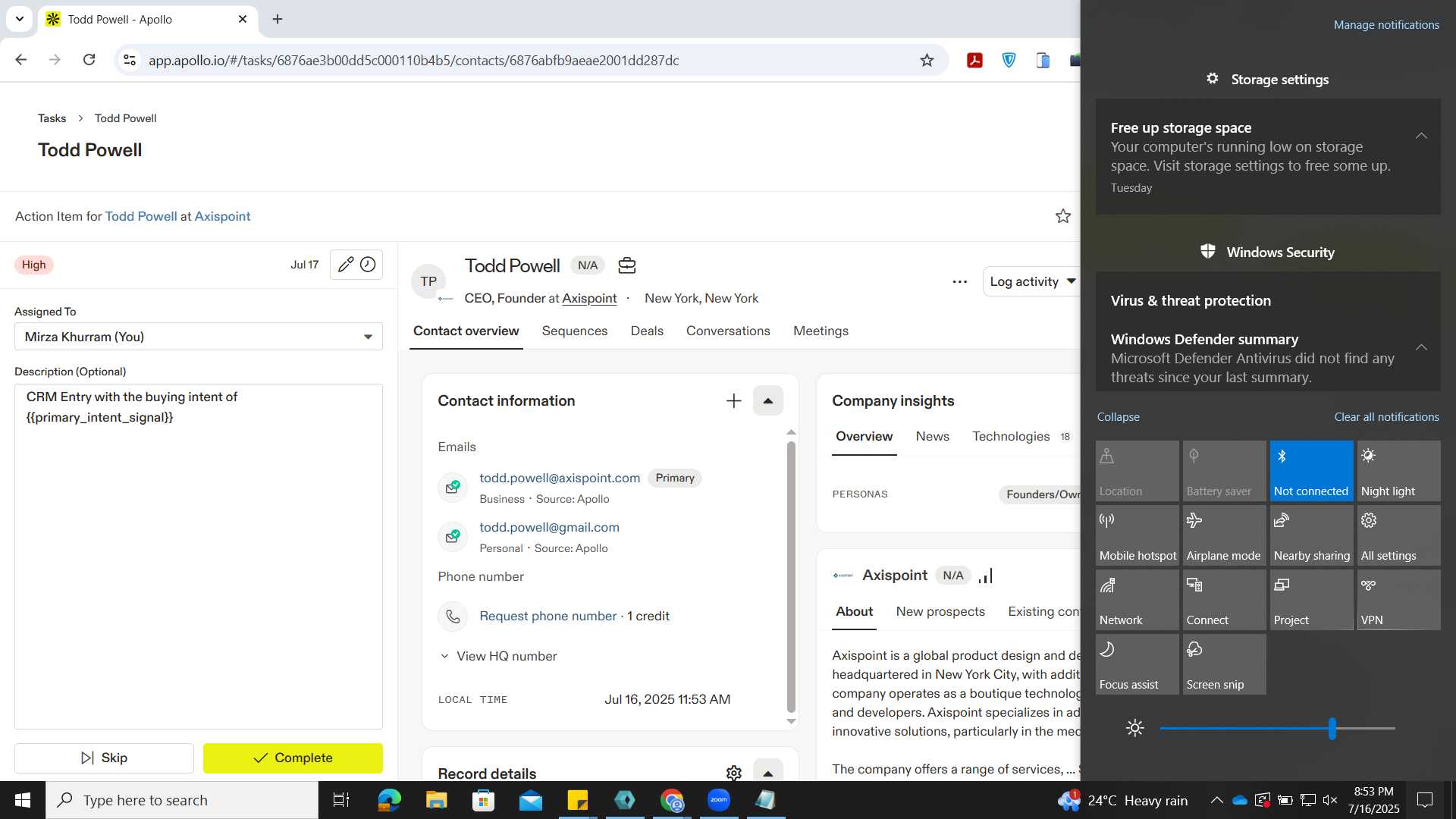The width and height of the screenshot is (1456, 819).
Task: Toggle Mobile hotspot tile
Action: click(x=1137, y=535)
